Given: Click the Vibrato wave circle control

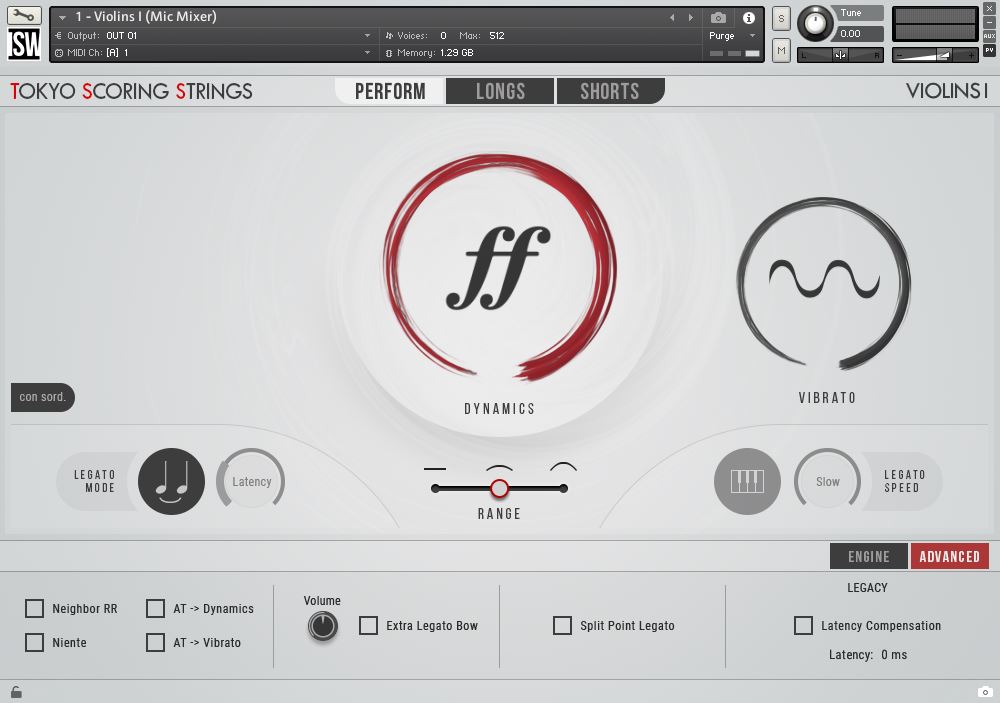Looking at the screenshot, I should 824,283.
